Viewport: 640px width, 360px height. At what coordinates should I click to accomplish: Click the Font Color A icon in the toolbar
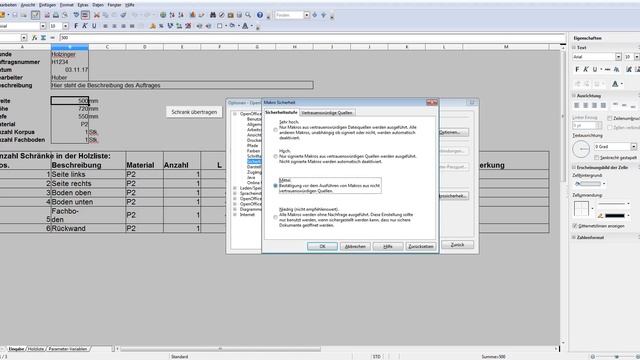coord(245,26)
